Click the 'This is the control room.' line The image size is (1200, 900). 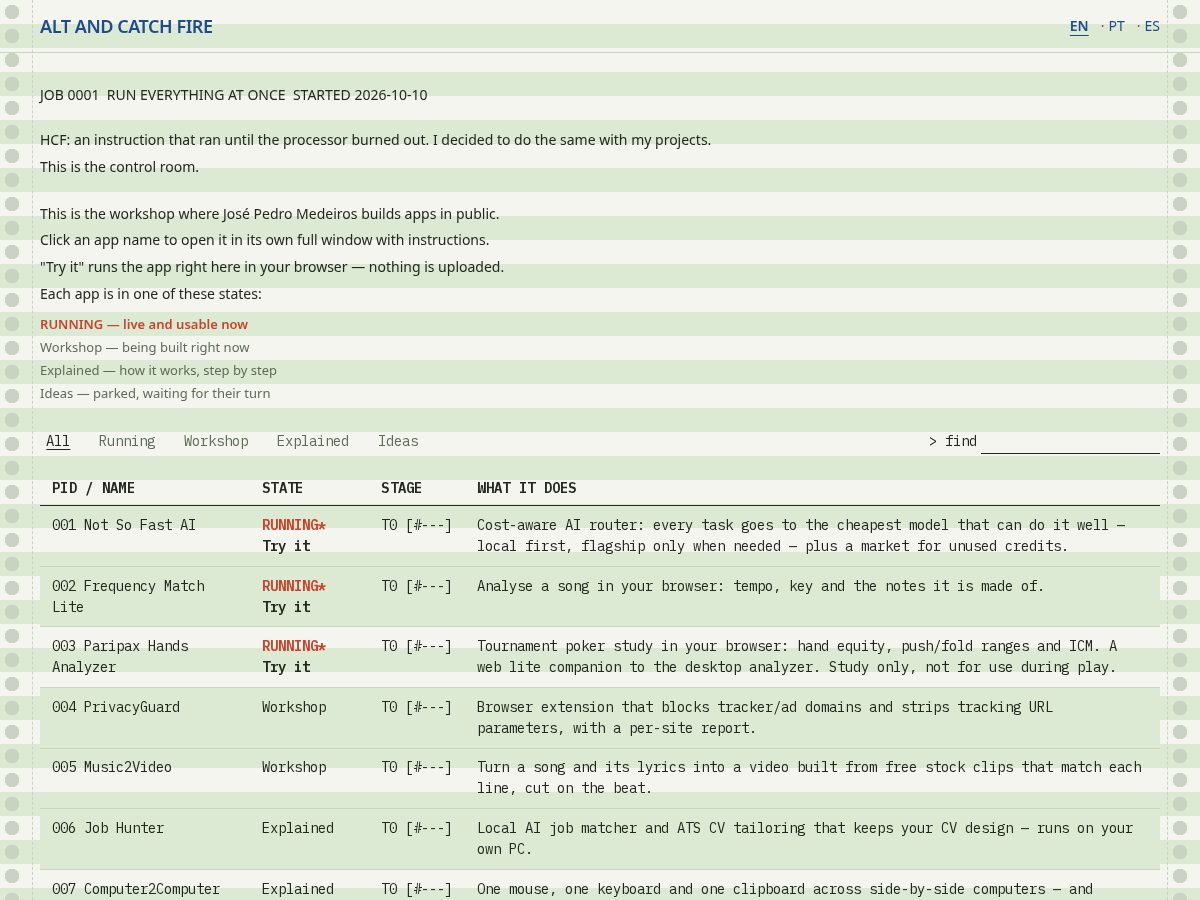119,167
